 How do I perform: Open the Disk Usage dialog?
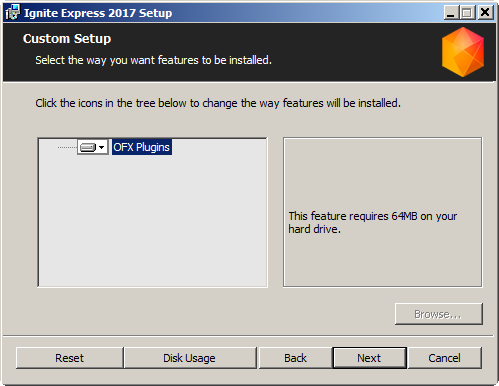tap(189, 358)
